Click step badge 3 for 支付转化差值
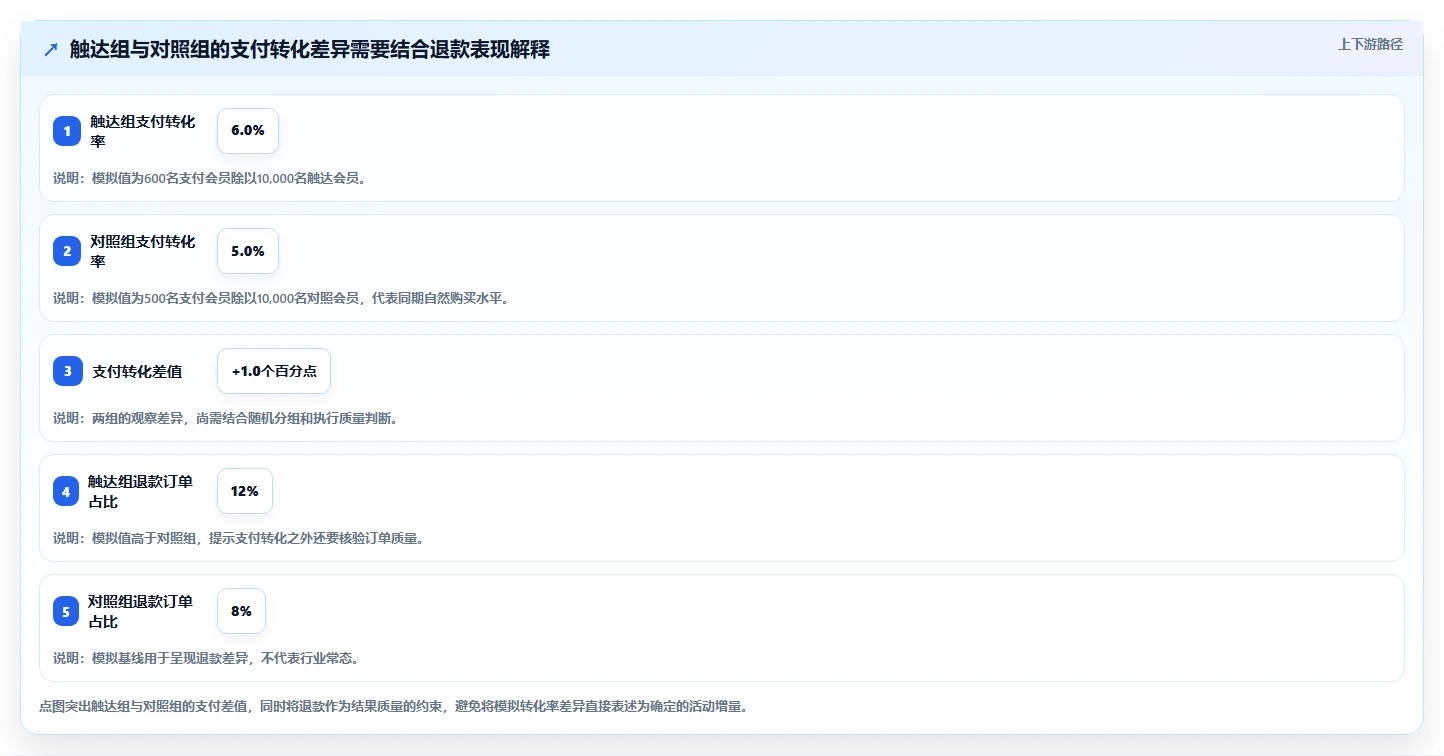This screenshot has height=756, width=1444. 68,371
